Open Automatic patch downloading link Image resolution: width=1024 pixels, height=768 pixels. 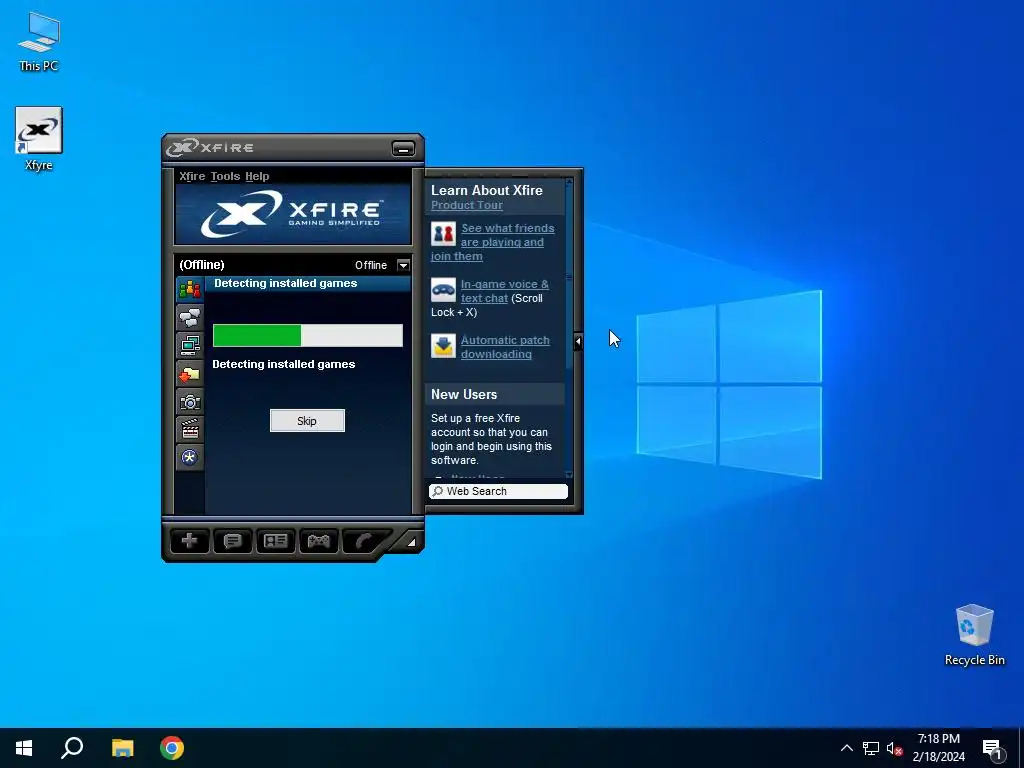(x=505, y=347)
